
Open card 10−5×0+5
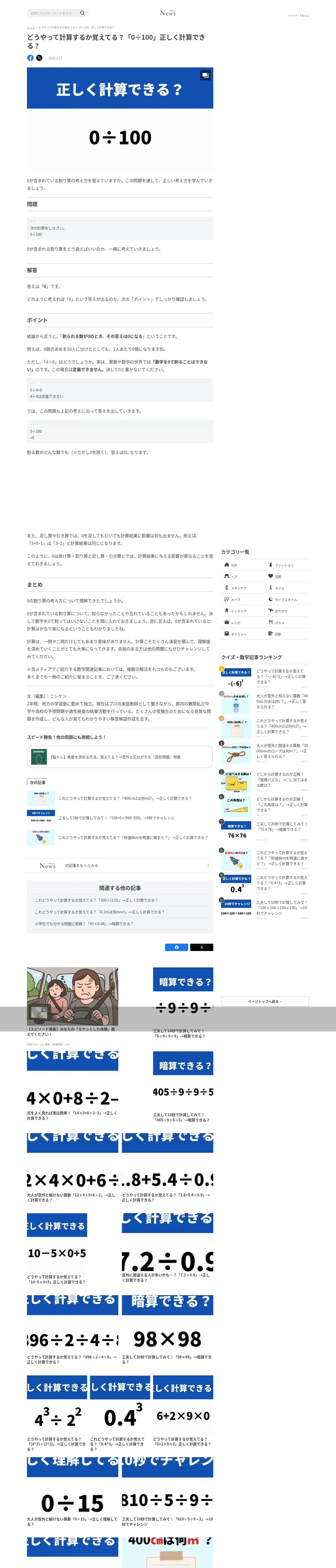click(x=57, y=1249)
